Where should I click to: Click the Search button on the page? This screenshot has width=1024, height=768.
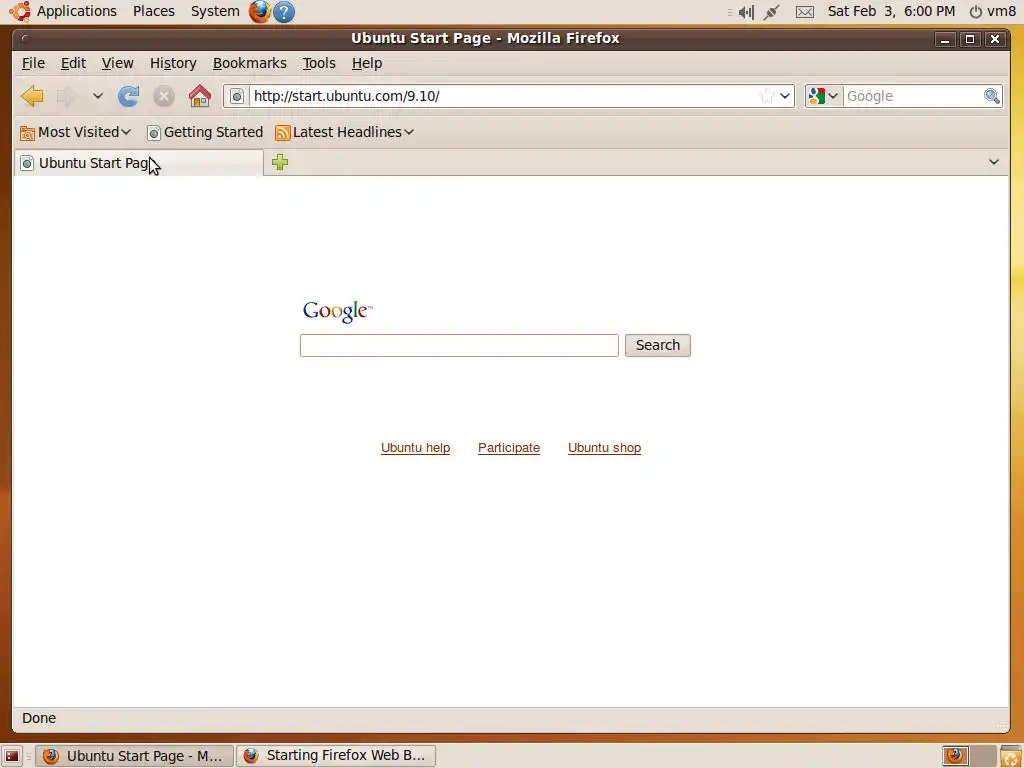[x=658, y=345]
